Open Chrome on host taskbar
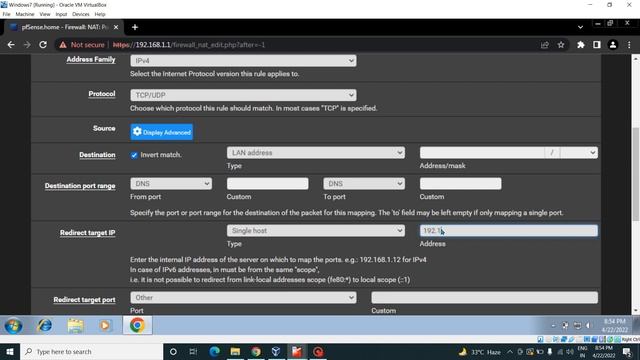The image size is (640, 360). 256,351
